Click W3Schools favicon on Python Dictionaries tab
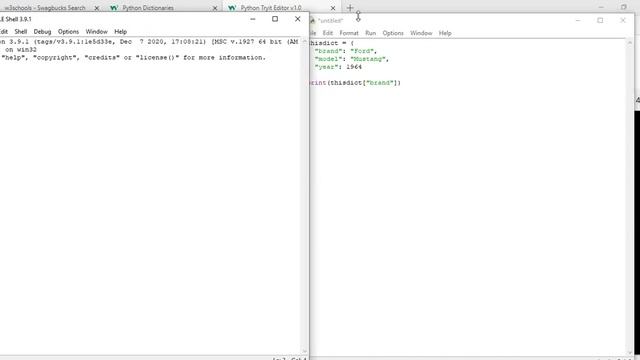The width and height of the screenshot is (640, 360). (x=114, y=8)
